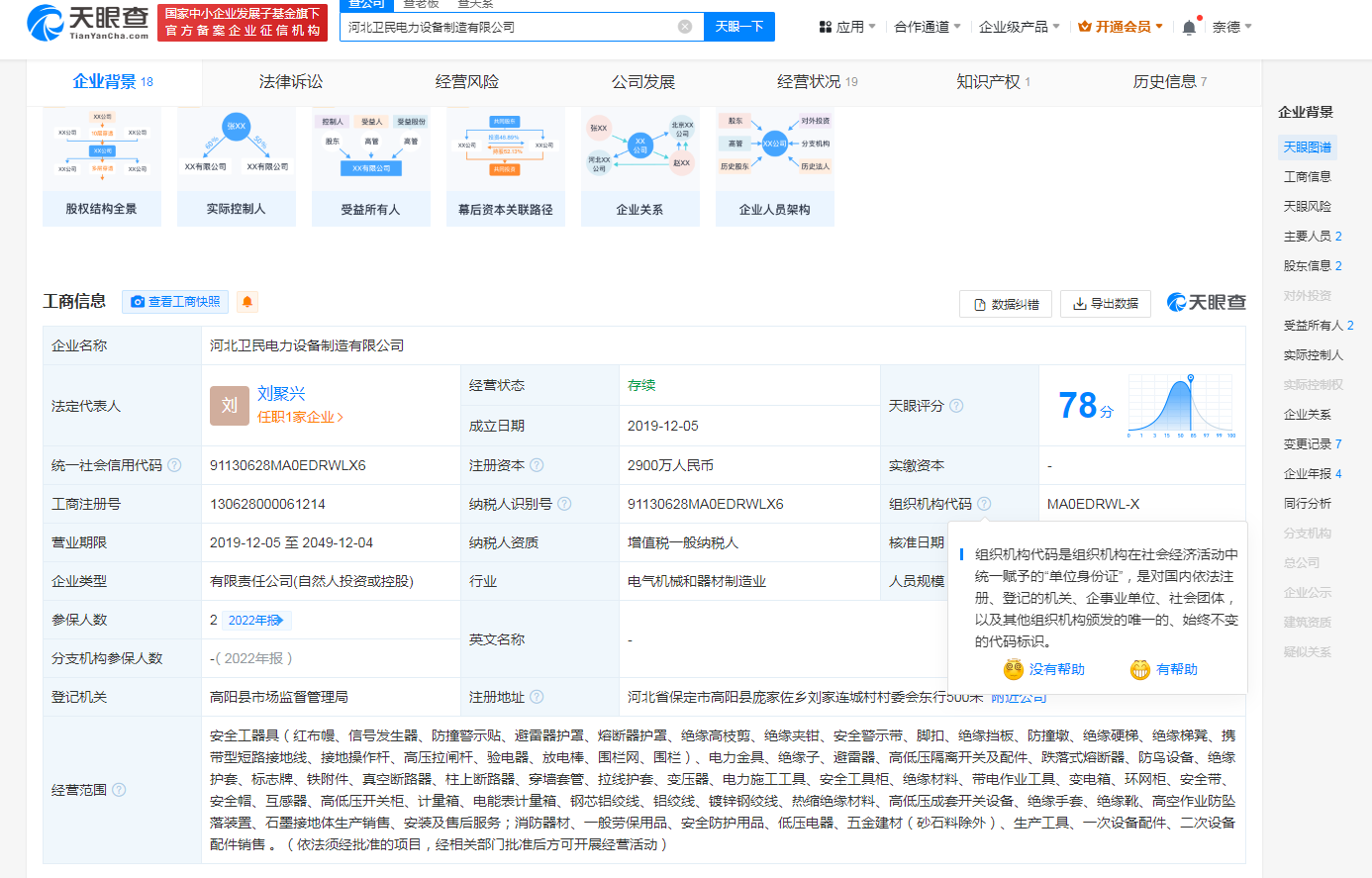Jump to 实际控制人 in the sidebar
1372x878 pixels.
tap(1314, 355)
